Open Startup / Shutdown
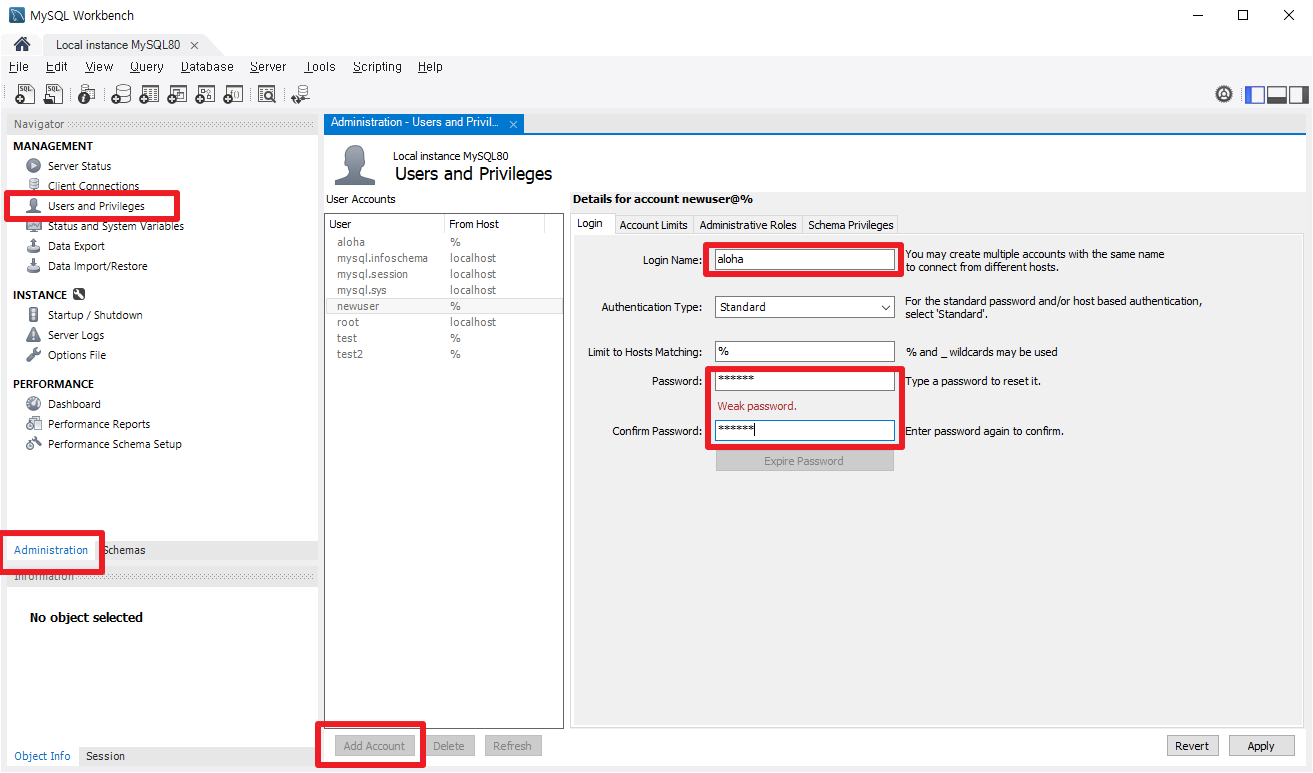 (x=95, y=315)
